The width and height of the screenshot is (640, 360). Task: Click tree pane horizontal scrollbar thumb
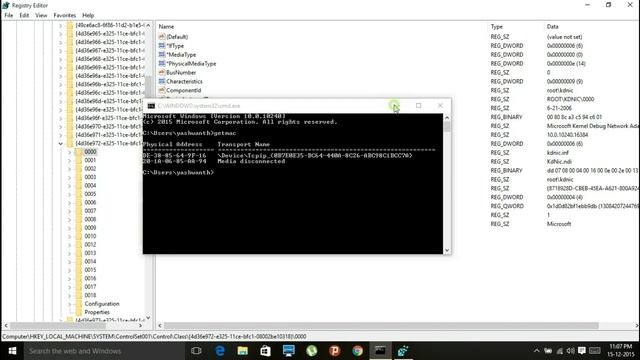[58, 326]
